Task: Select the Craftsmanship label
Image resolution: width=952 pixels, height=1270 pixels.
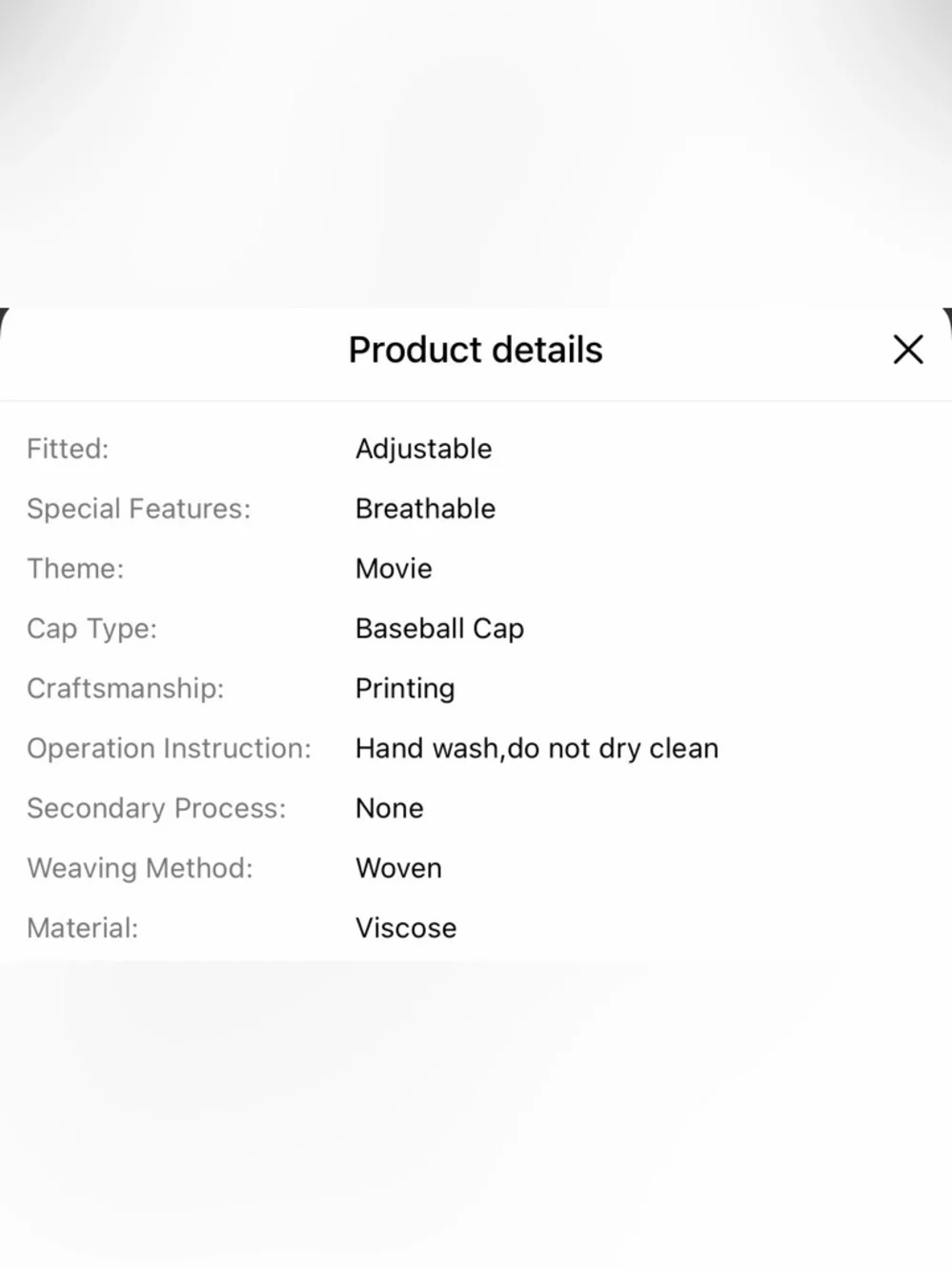Action: [125, 689]
